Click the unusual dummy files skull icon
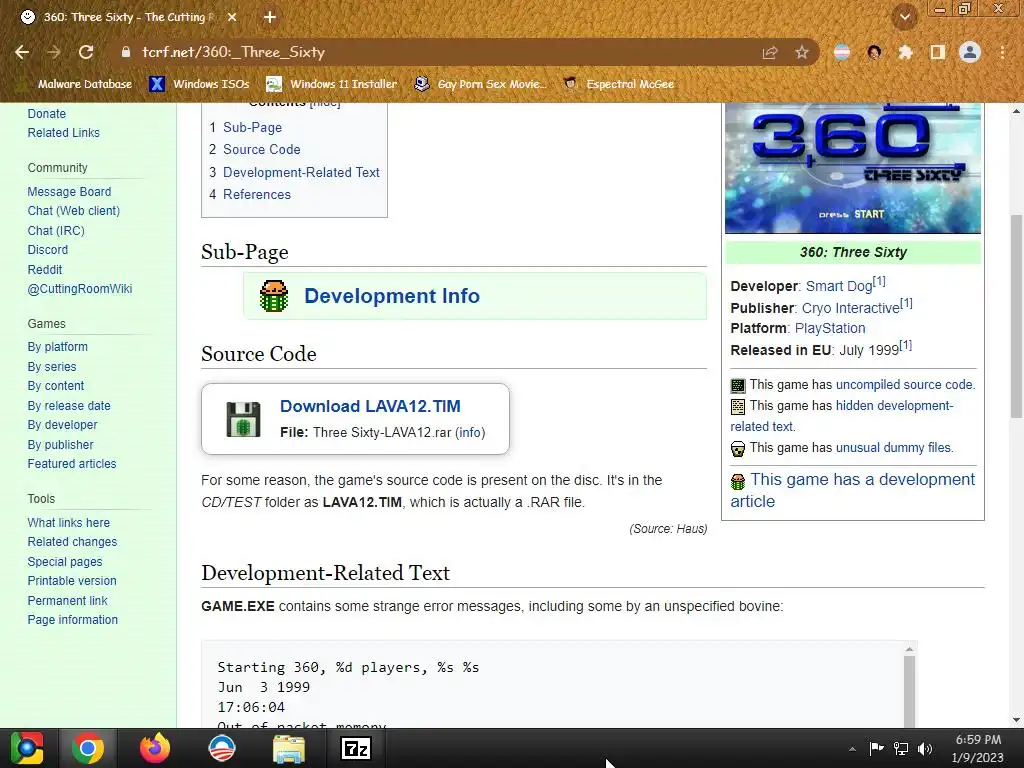The height and width of the screenshot is (768, 1024). coord(738,449)
